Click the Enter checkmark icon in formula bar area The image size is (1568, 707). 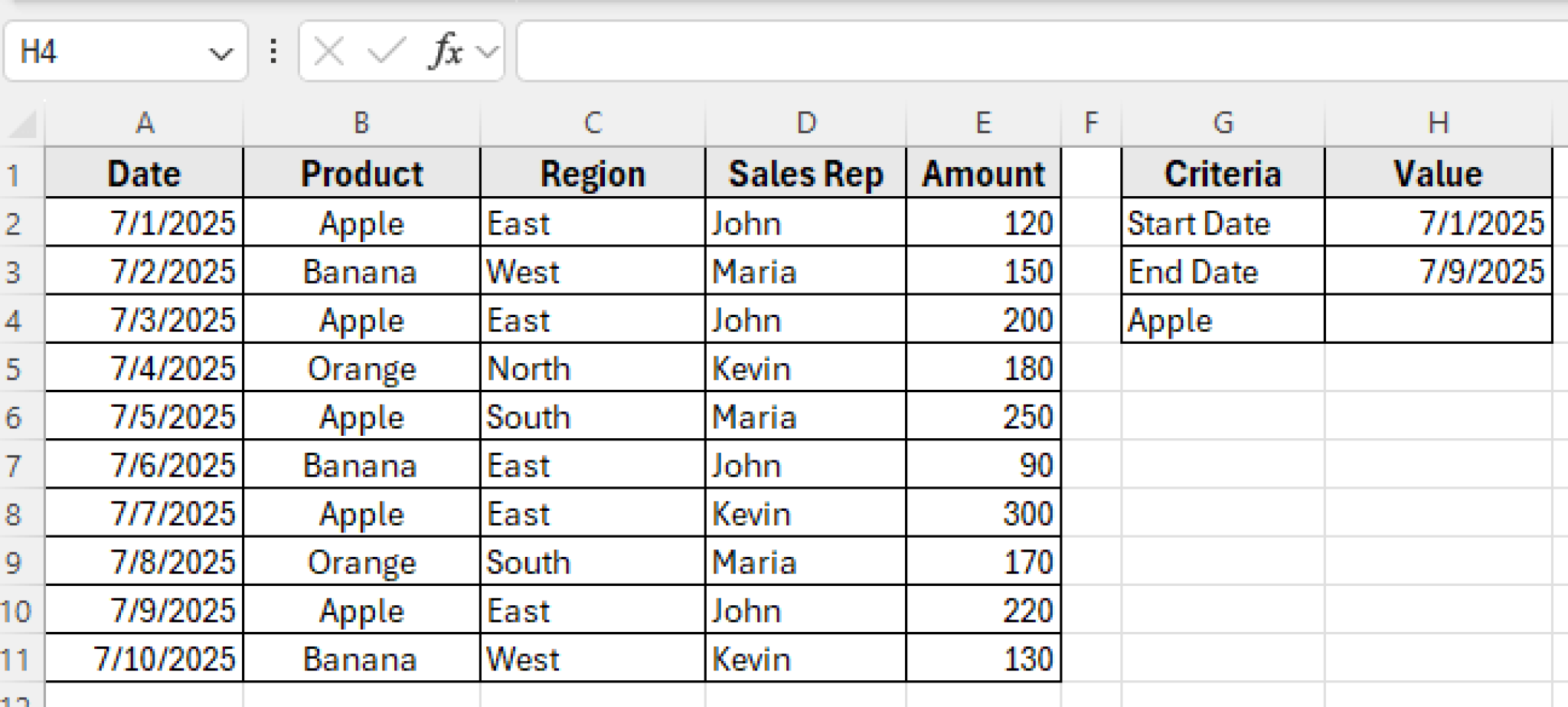[x=387, y=51]
